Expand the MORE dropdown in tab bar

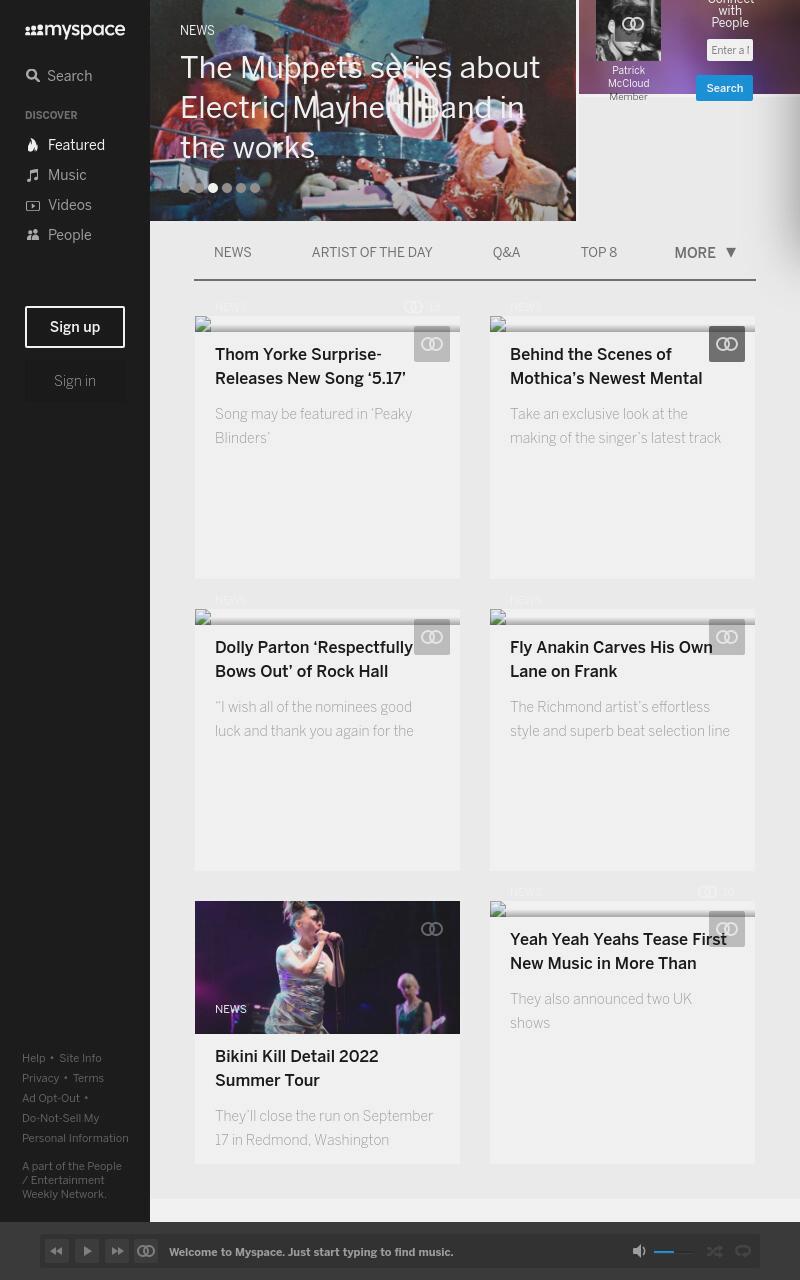pyautogui.click(x=705, y=253)
